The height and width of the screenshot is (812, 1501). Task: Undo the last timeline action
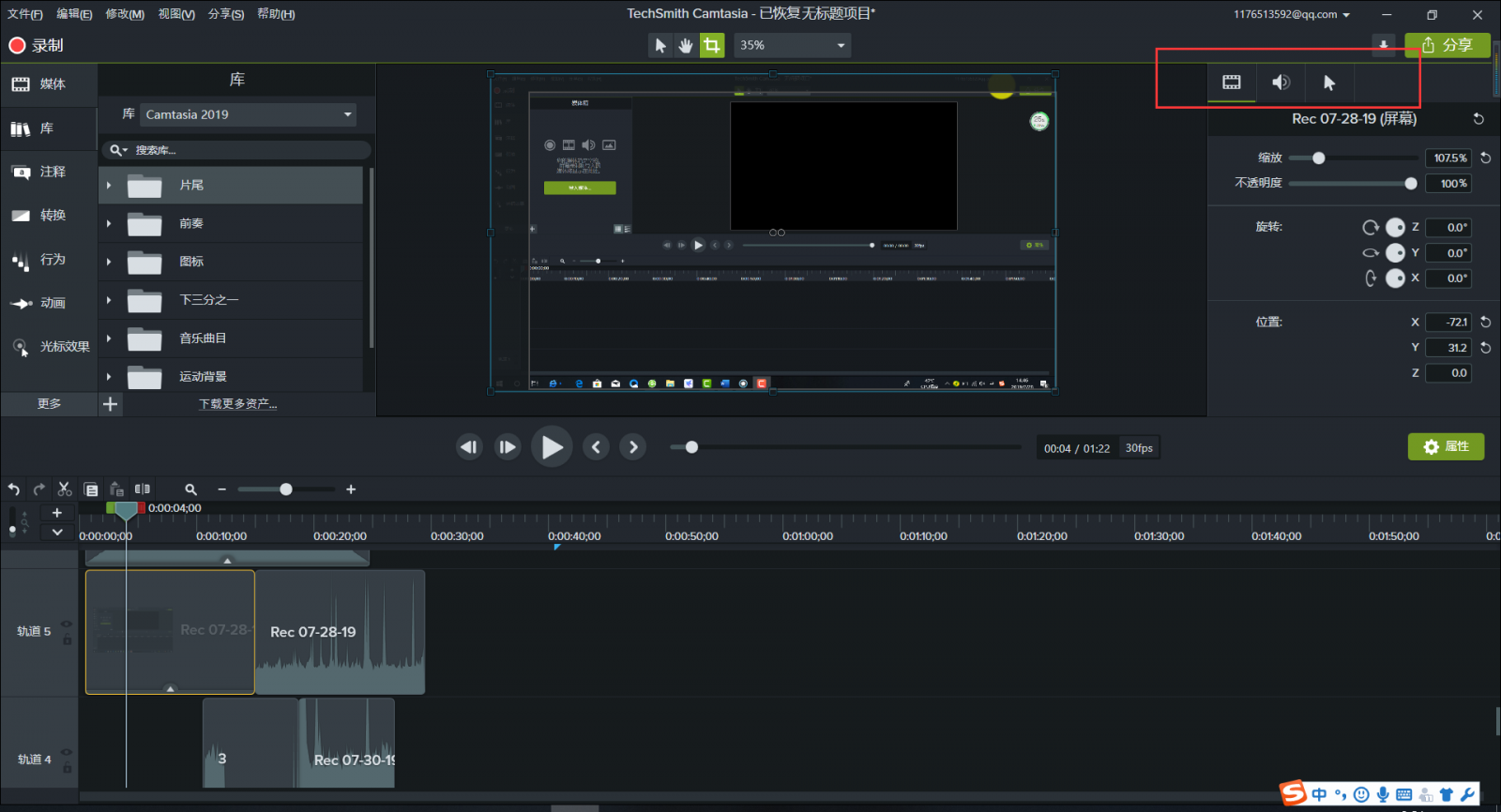click(14, 489)
